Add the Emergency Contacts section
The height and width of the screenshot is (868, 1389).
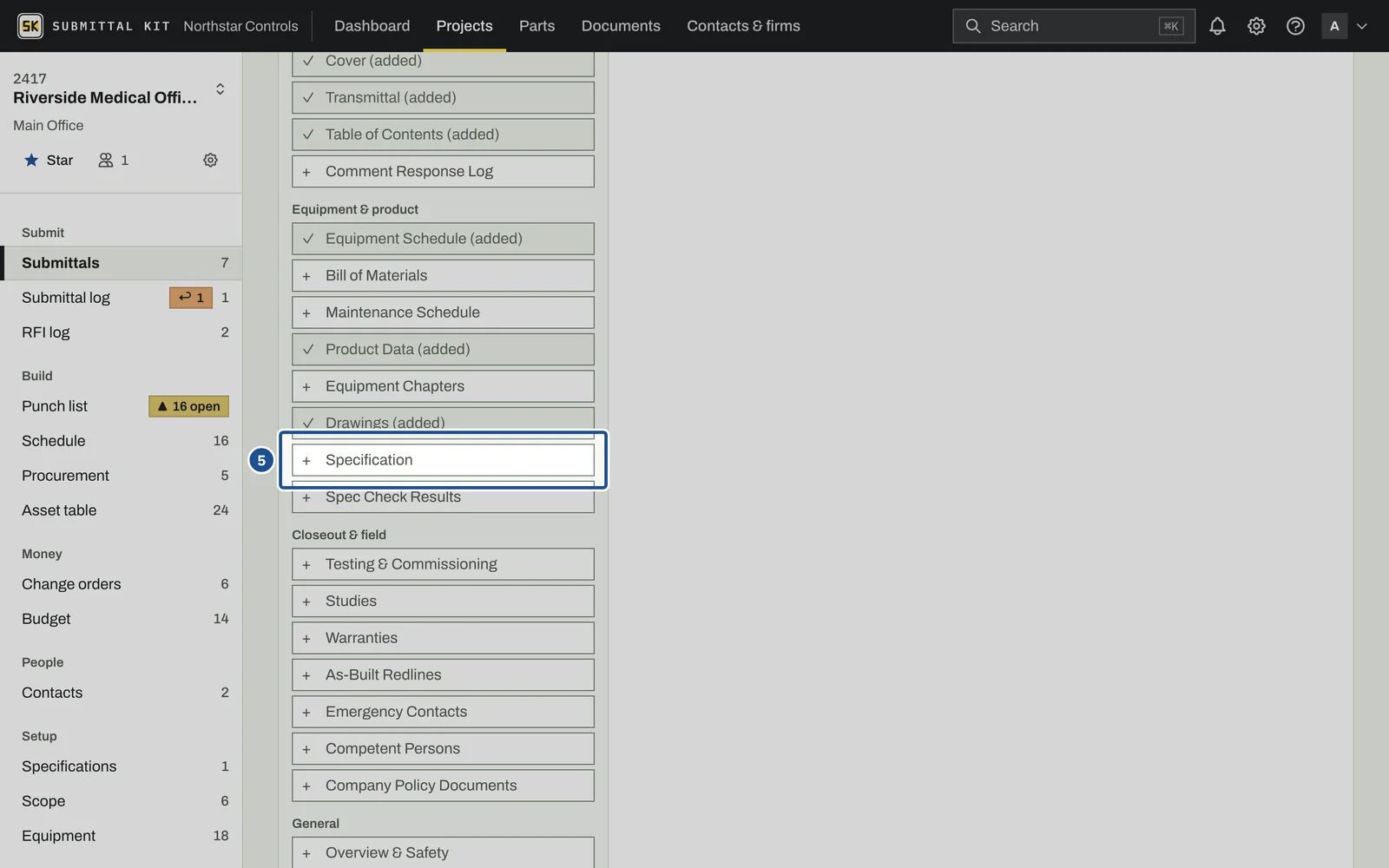[x=443, y=712]
